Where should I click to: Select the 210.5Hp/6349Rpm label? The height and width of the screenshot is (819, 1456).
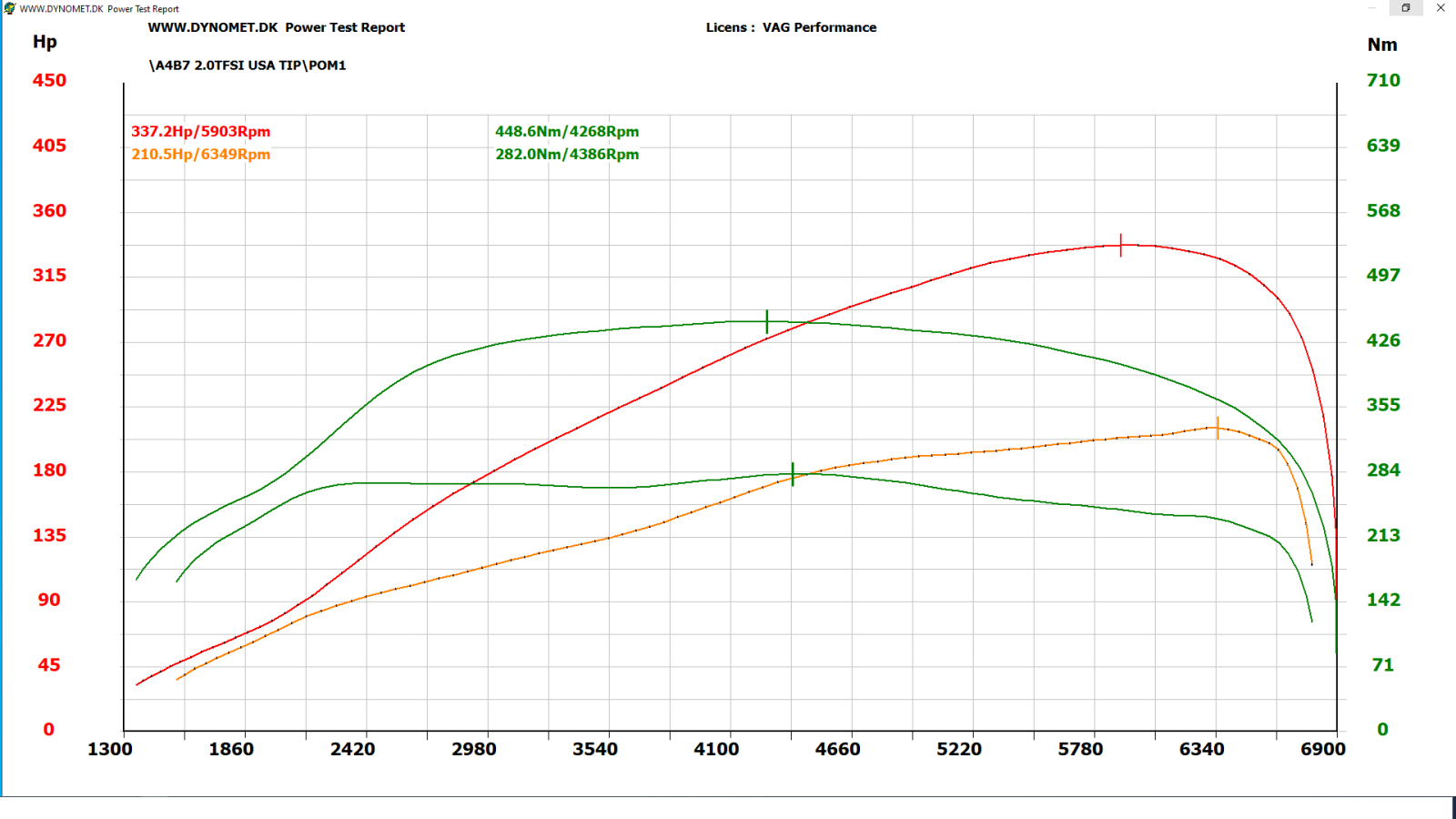(201, 154)
